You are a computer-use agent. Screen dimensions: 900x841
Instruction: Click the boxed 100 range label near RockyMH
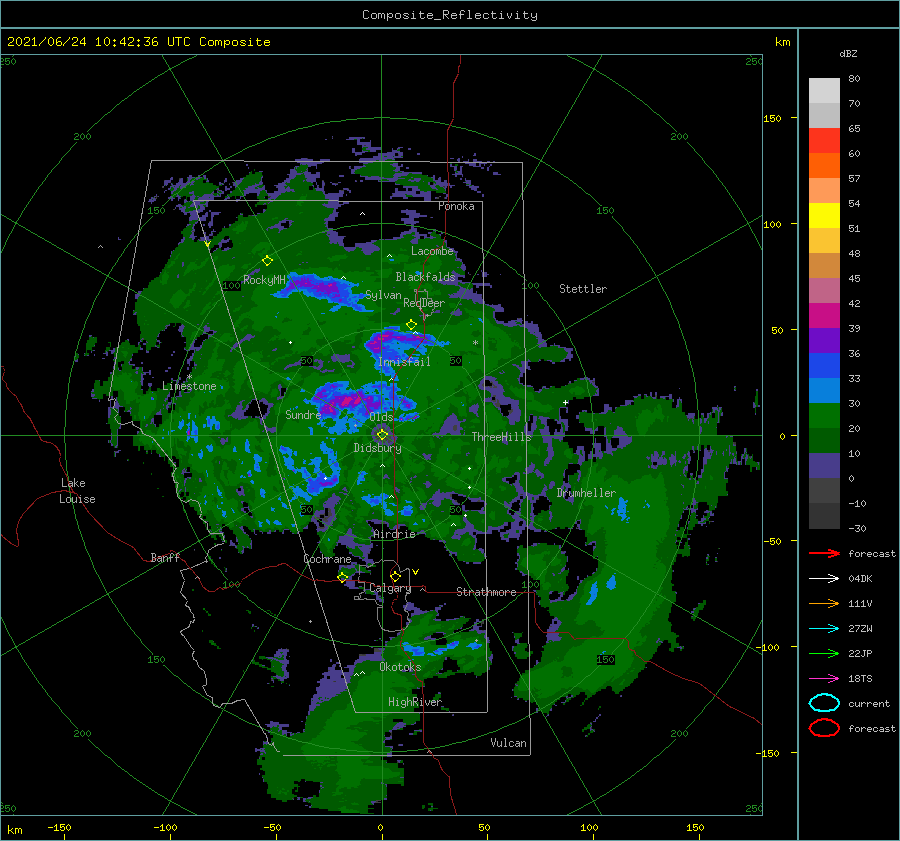click(x=231, y=285)
